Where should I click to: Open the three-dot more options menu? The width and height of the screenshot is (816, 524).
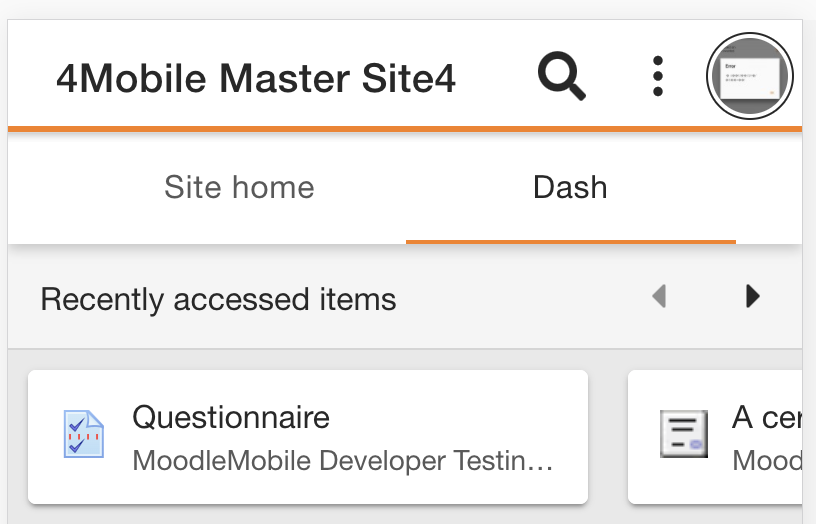(657, 76)
